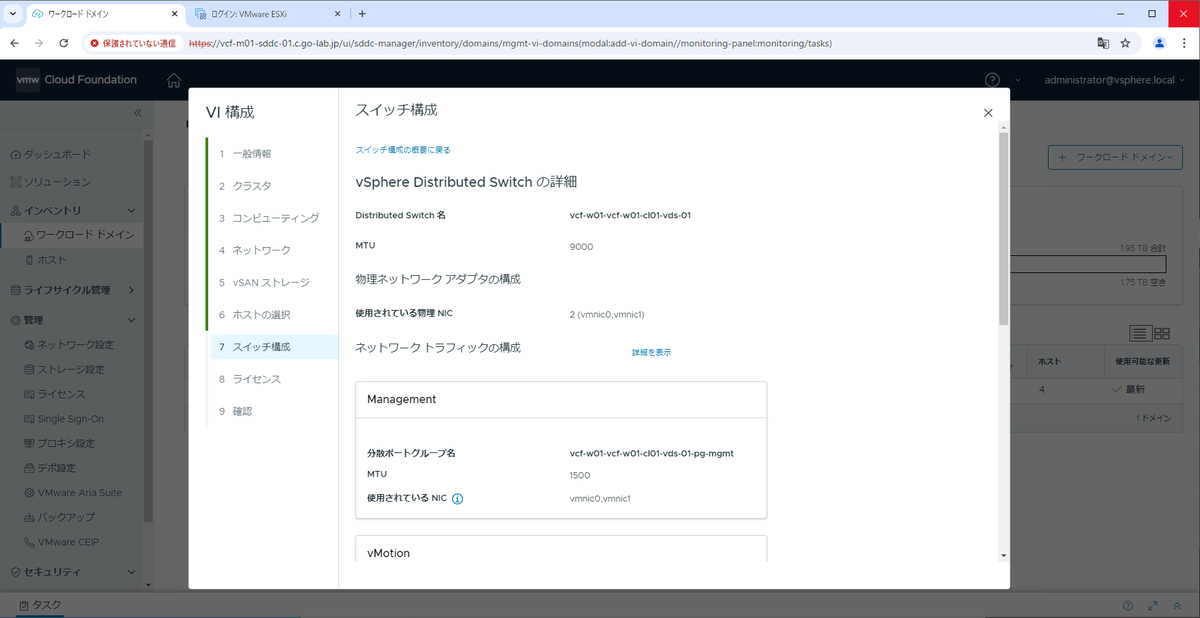Click the SDDC Manager home icon
This screenshot has height=618, width=1200.
(x=174, y=80)
